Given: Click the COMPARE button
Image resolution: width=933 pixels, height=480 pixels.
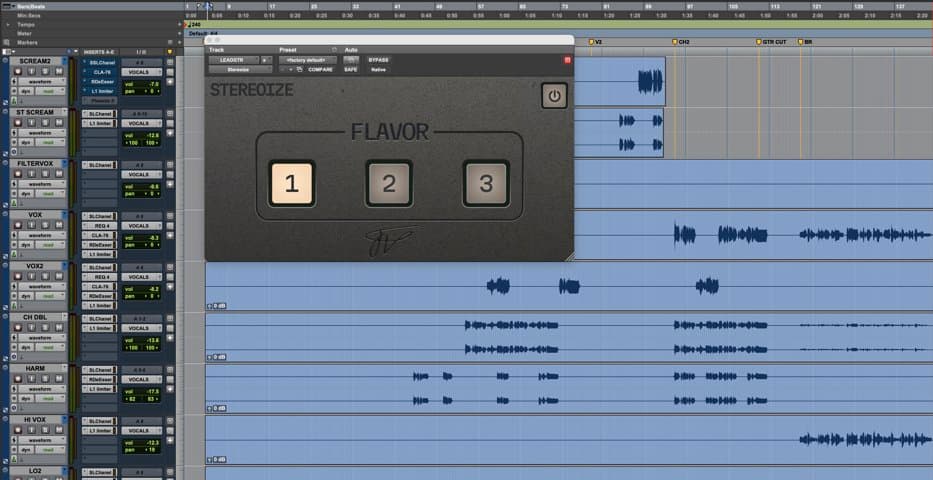Looking at the screenshot, I should pyautogui.click(x=320, y=70).
